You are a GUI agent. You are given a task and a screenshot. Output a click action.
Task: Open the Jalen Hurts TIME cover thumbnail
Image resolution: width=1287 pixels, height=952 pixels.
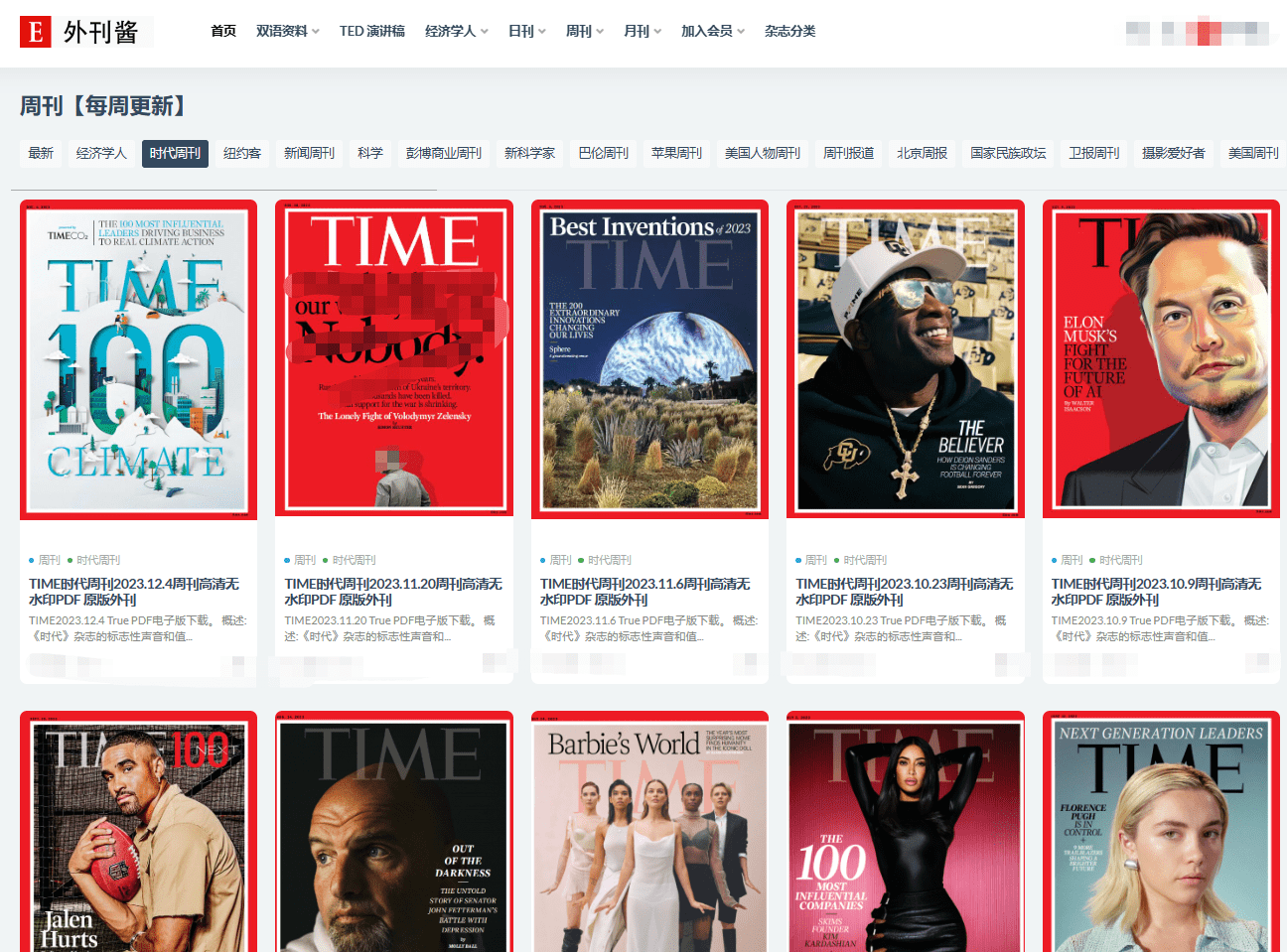[138, 832]
